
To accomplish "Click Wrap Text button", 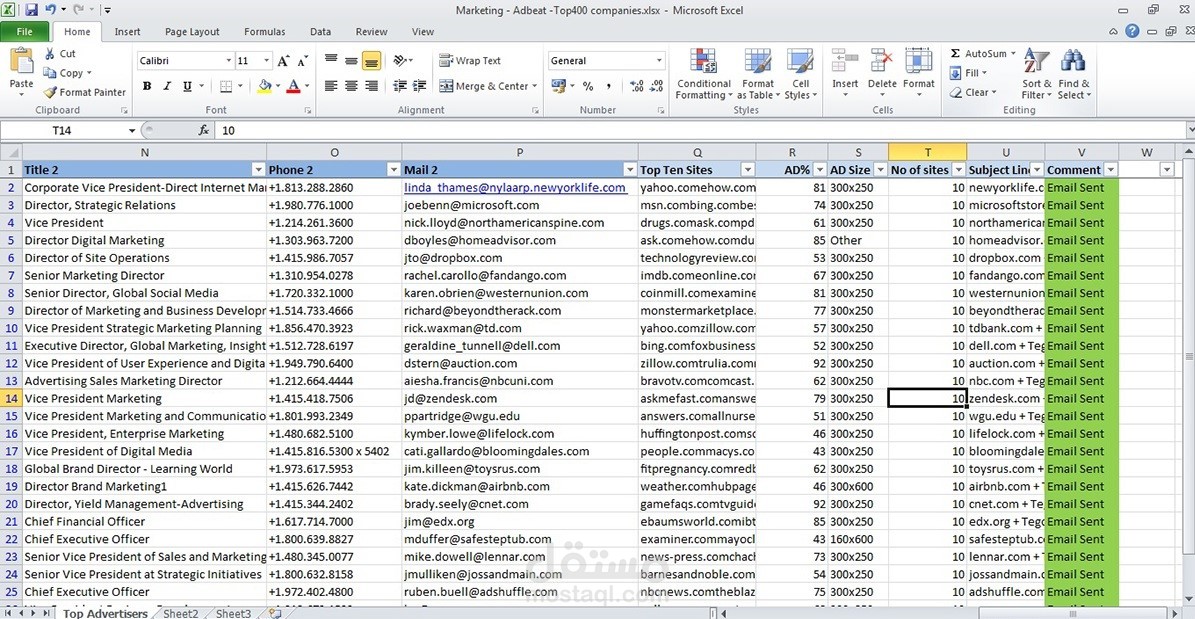I will pos(470,60).
